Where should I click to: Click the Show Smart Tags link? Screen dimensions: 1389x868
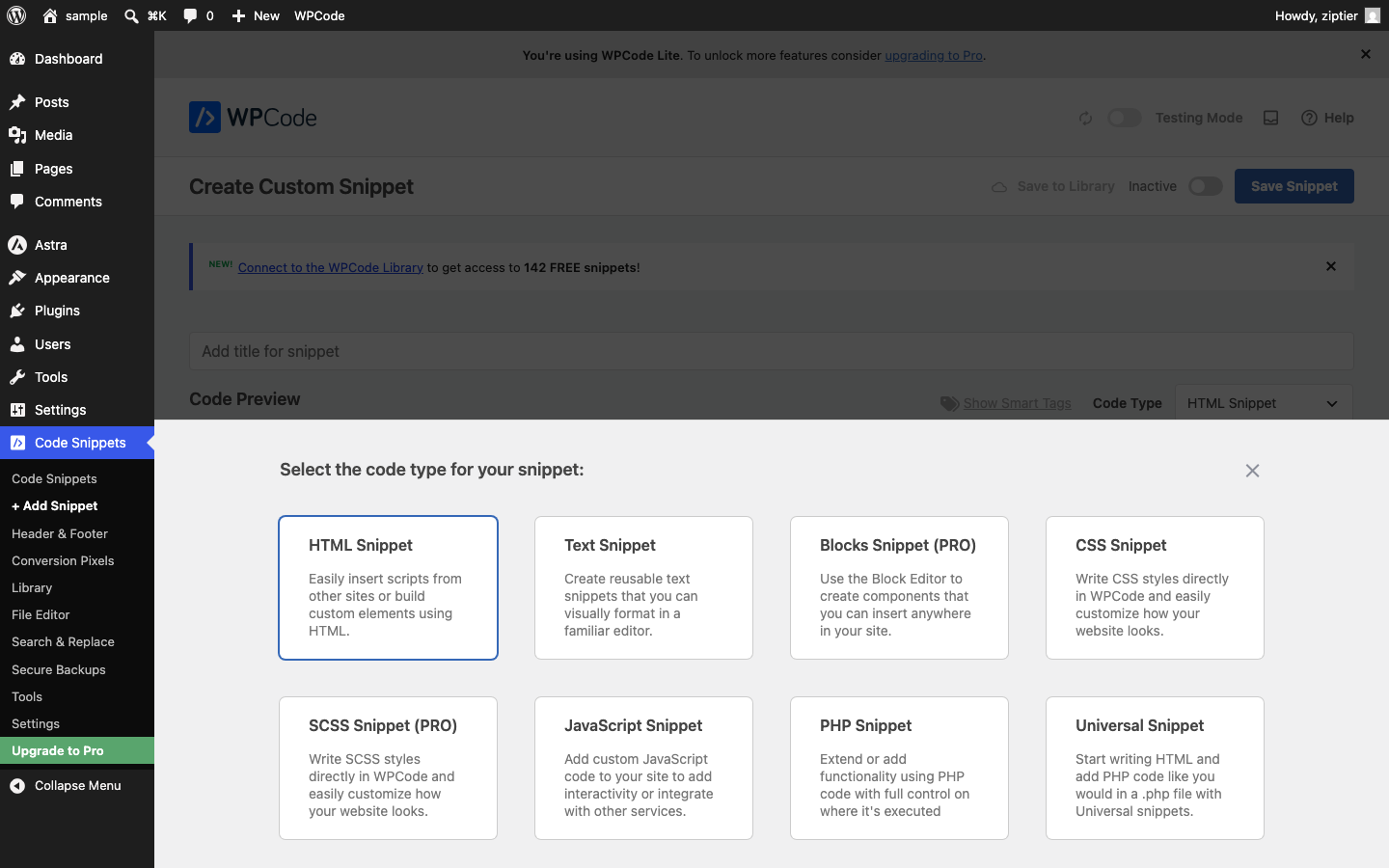[x=1017, y=403]
